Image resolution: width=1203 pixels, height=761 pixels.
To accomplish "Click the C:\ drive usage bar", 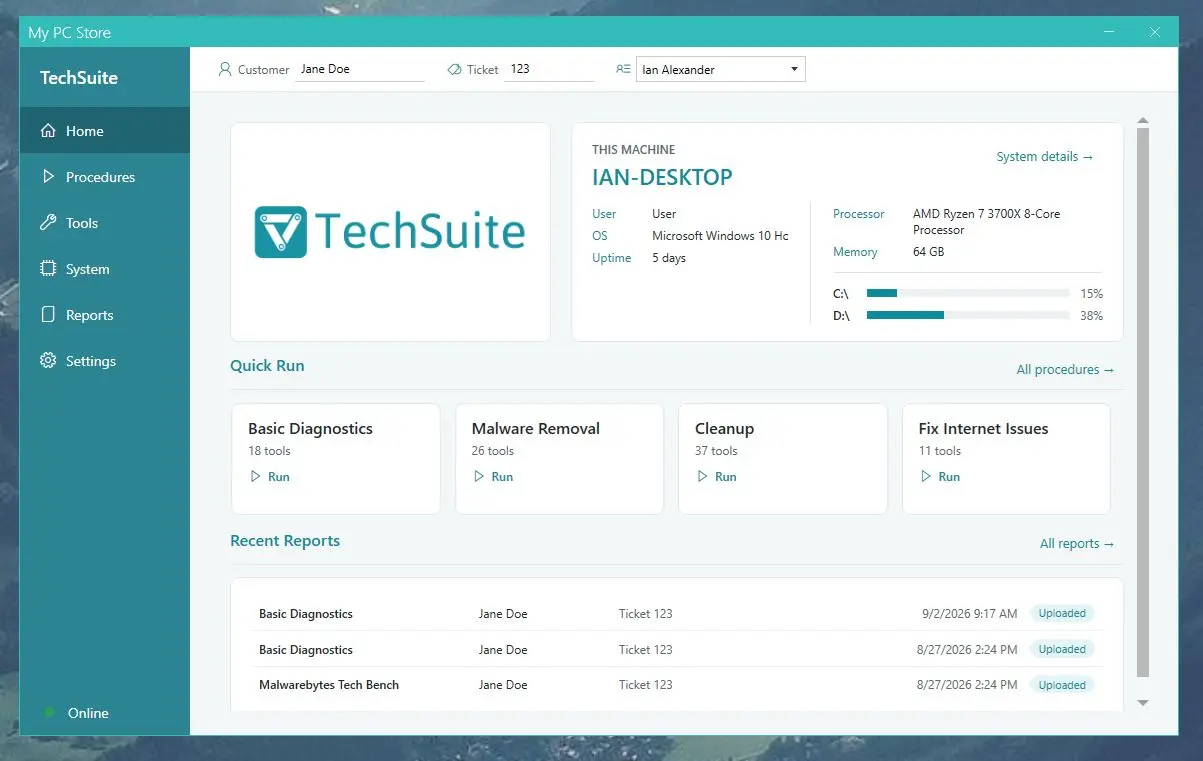I will pyautogui.click(x=968, y=293).
